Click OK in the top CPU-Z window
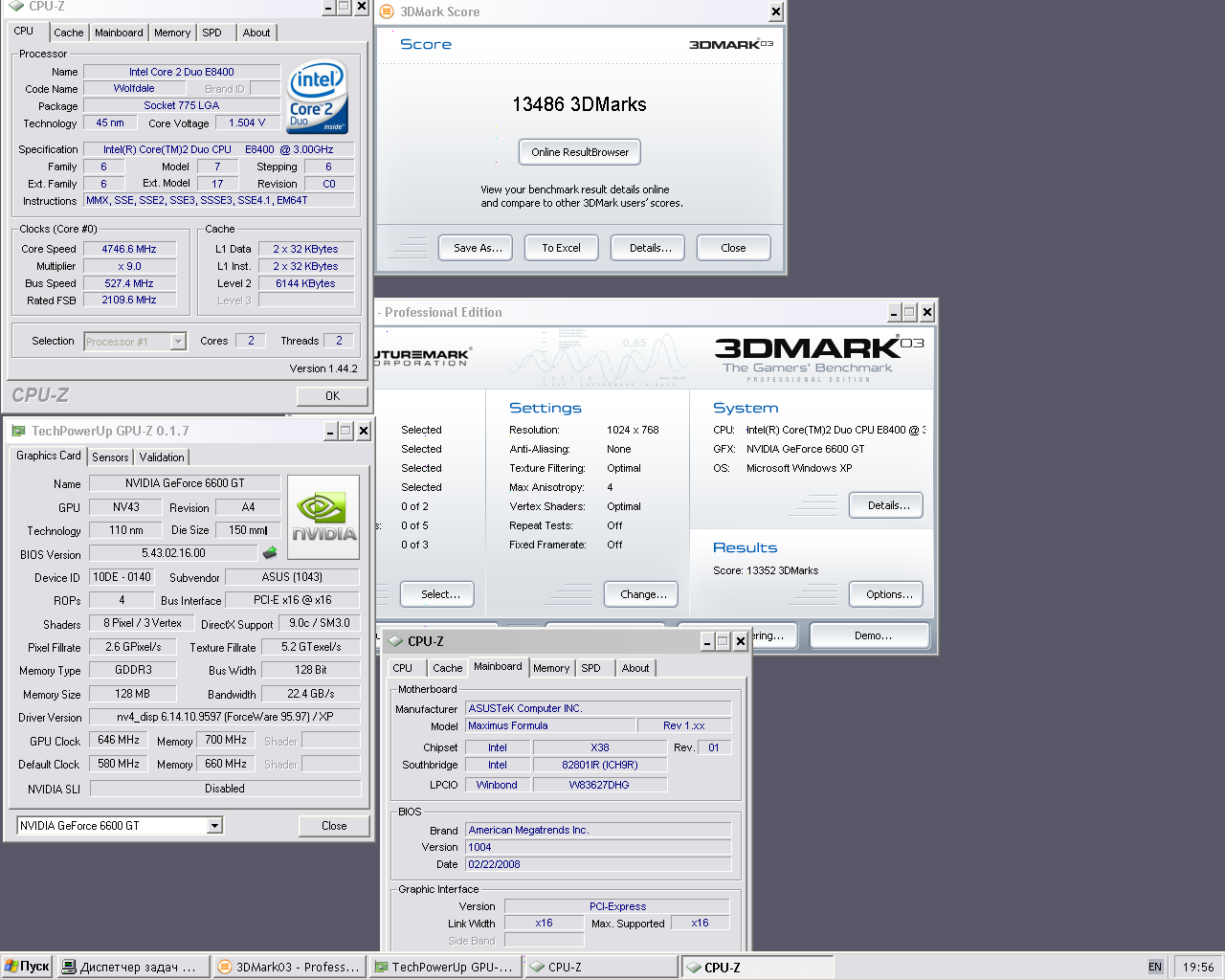This screenshot has width=1225, height=980. (332, 396)
